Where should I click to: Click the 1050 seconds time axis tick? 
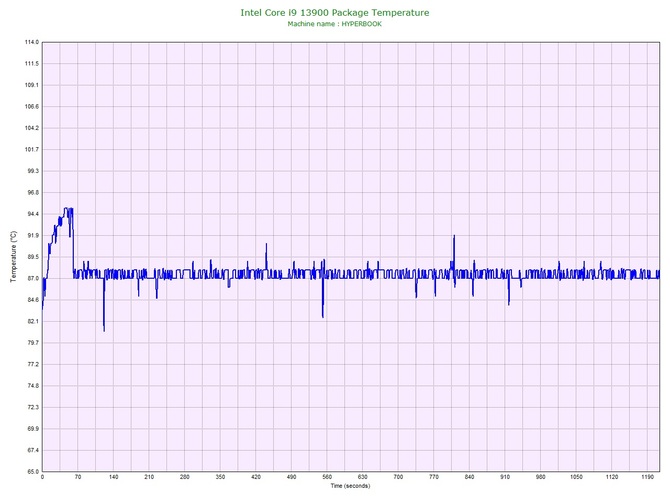point(576,477)
